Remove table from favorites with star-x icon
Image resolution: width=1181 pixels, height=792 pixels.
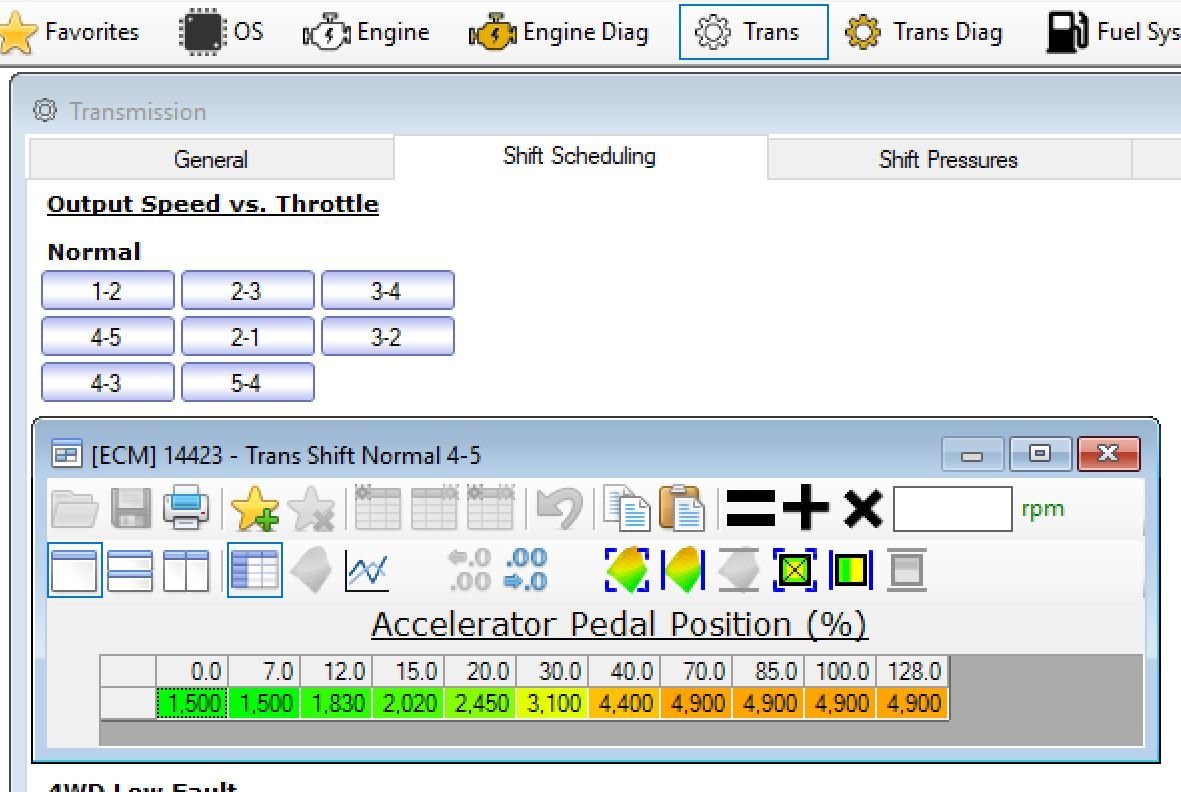311,508
